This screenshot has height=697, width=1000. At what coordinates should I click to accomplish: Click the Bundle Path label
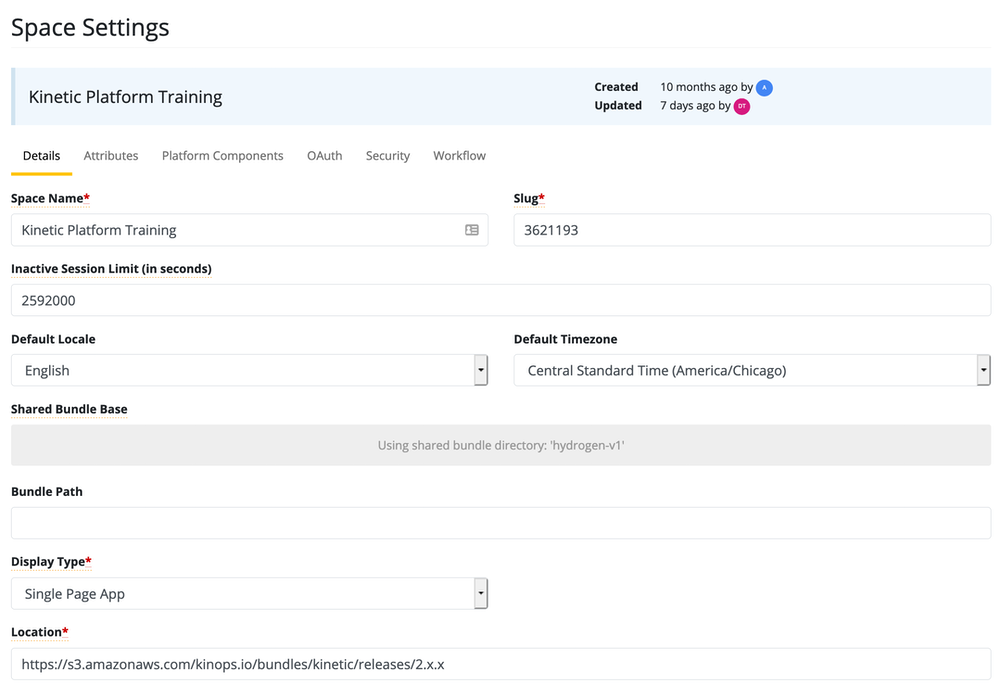[x=47, y=492]
